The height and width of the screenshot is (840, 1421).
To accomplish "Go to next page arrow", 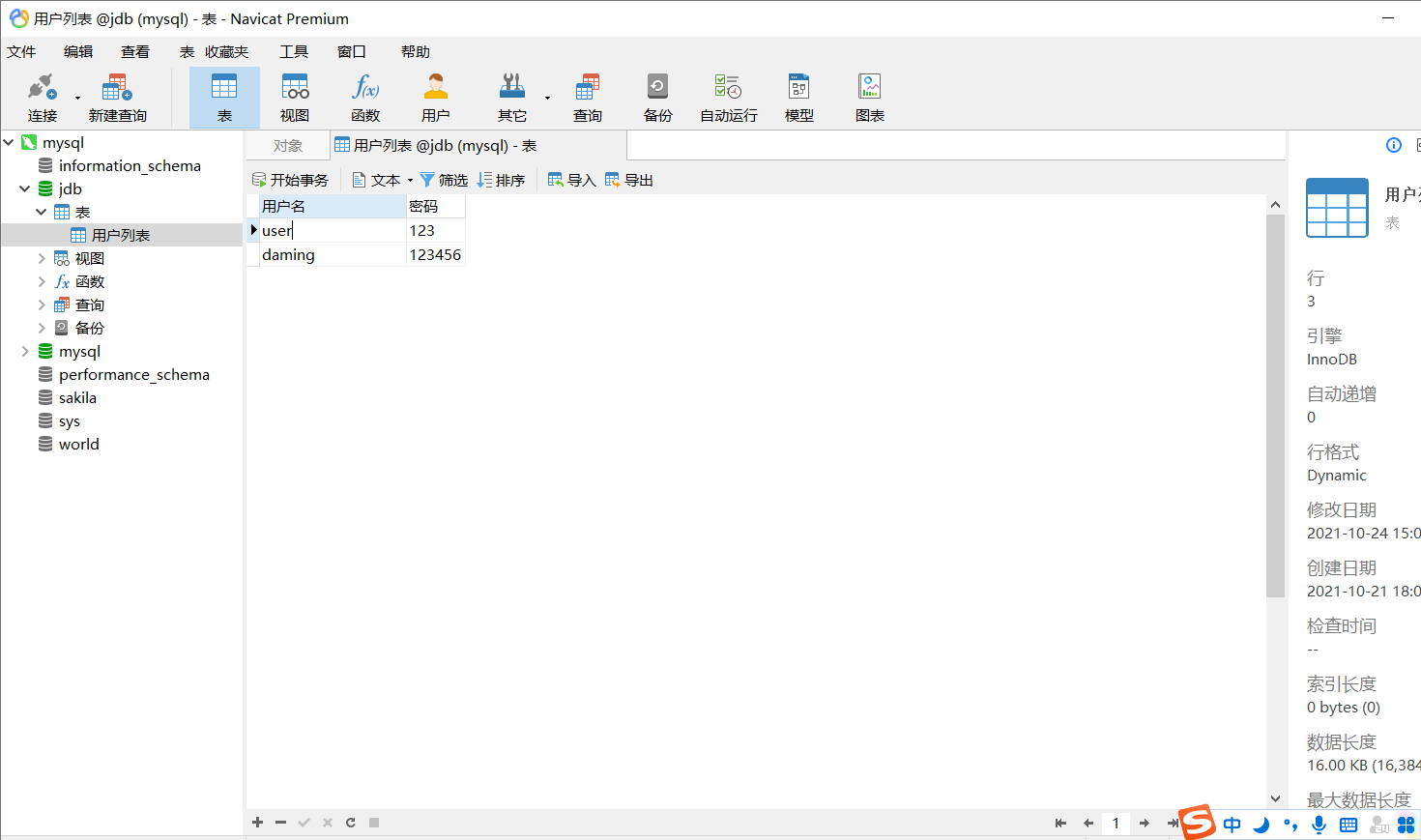I will pyautogui.click(x=1144, y=823).
